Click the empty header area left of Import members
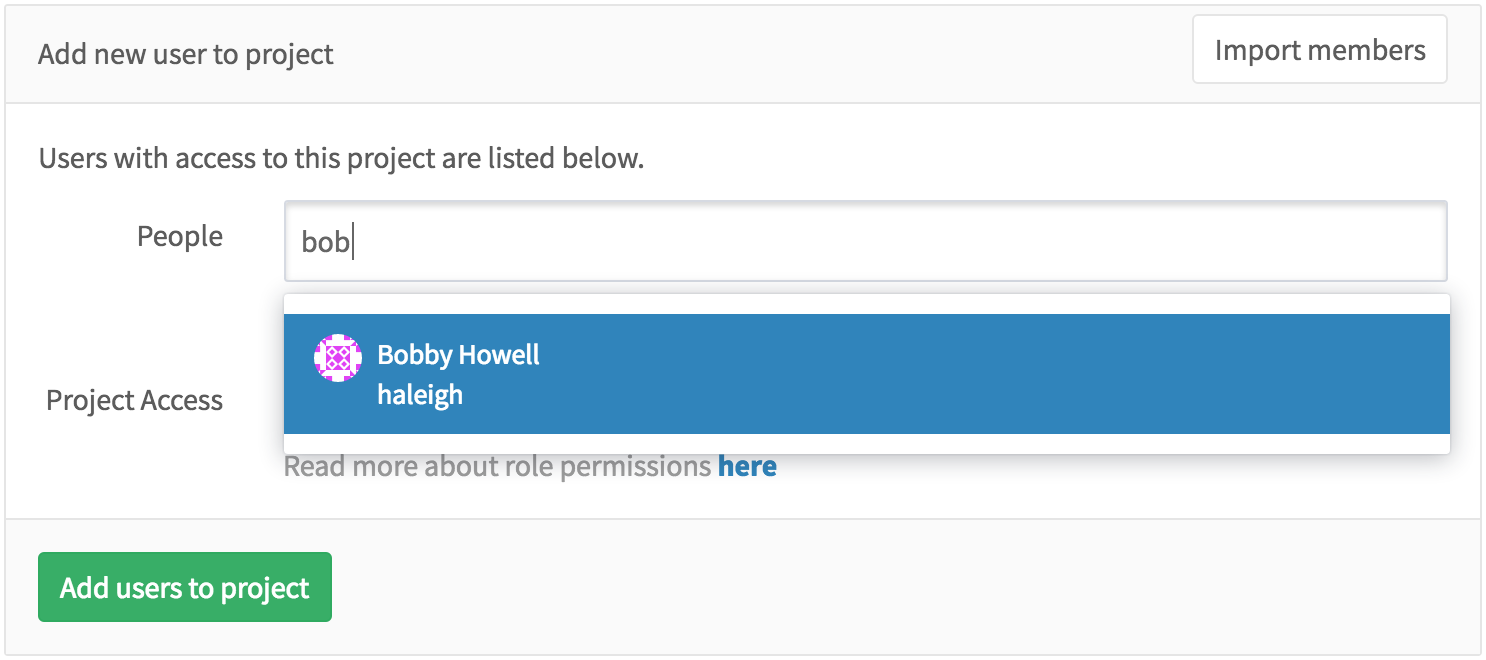The height and width of the screenshot is (660, 1486). [760, 54]
